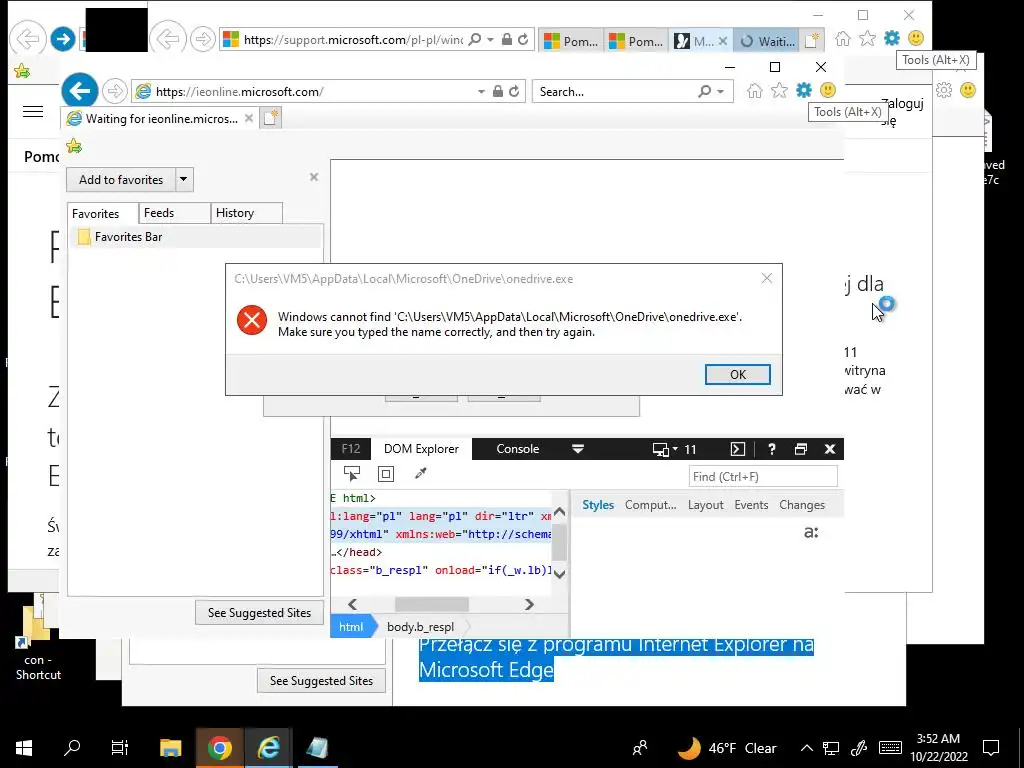Open DOM Explorer tab
The width and height of the screenshot is (1024, 768).
[x=421, y=449]
